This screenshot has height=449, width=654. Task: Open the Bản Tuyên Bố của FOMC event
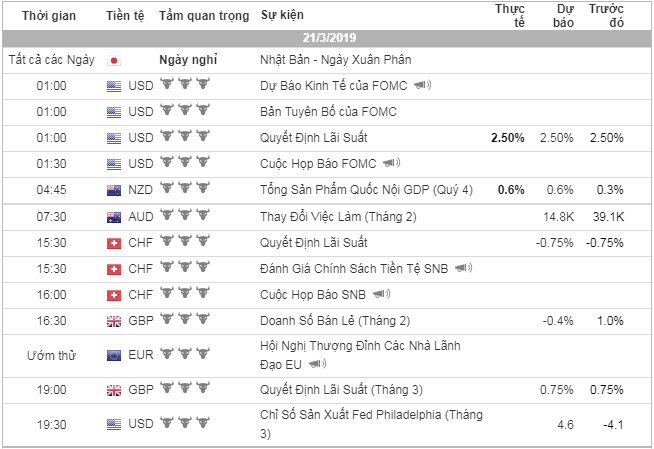(319, 111)
